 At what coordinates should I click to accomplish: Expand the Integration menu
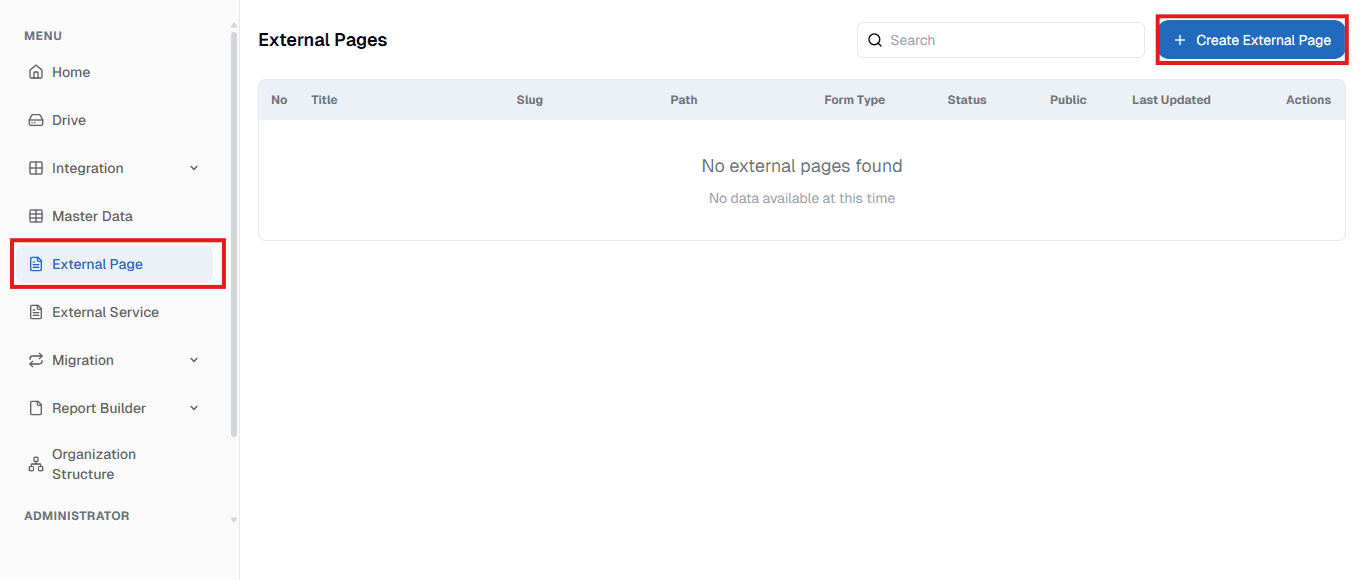pyautogui.click(x=193, y=168)
